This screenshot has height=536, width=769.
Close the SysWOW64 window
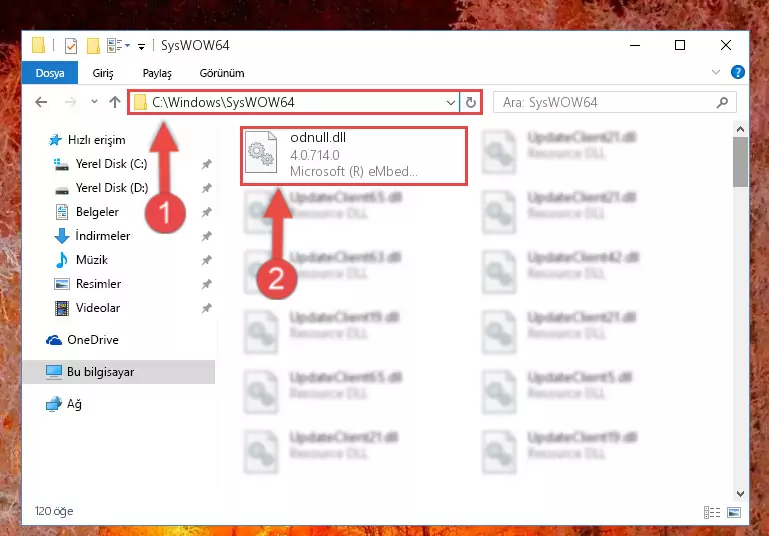coord(726,45)
